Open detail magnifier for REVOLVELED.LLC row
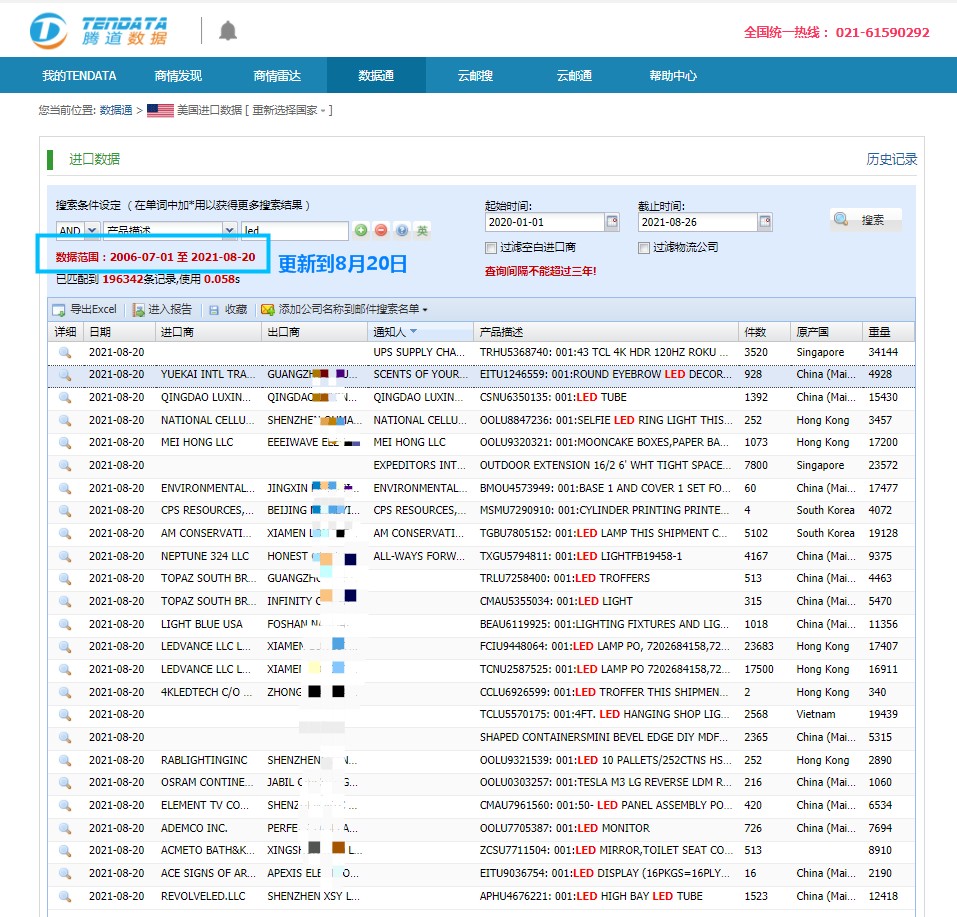This screenshot has width=957, height=917. click(x=65, y=897)
